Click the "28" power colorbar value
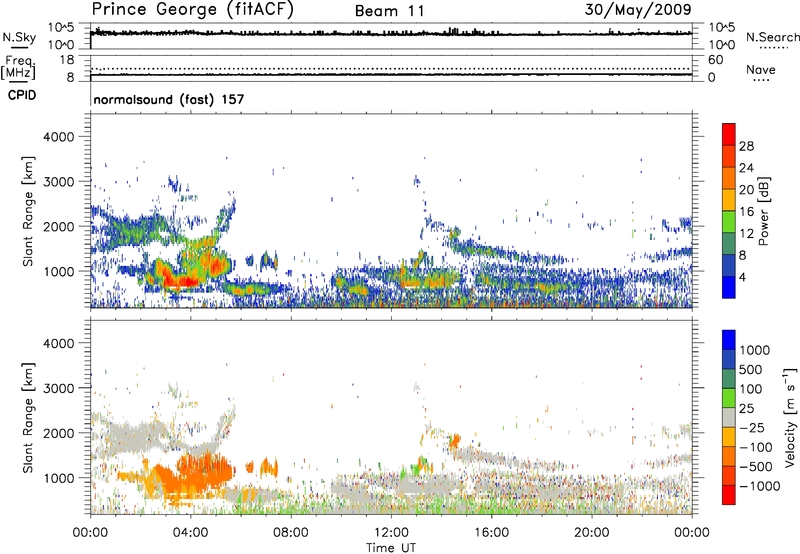 click(746, 146)
